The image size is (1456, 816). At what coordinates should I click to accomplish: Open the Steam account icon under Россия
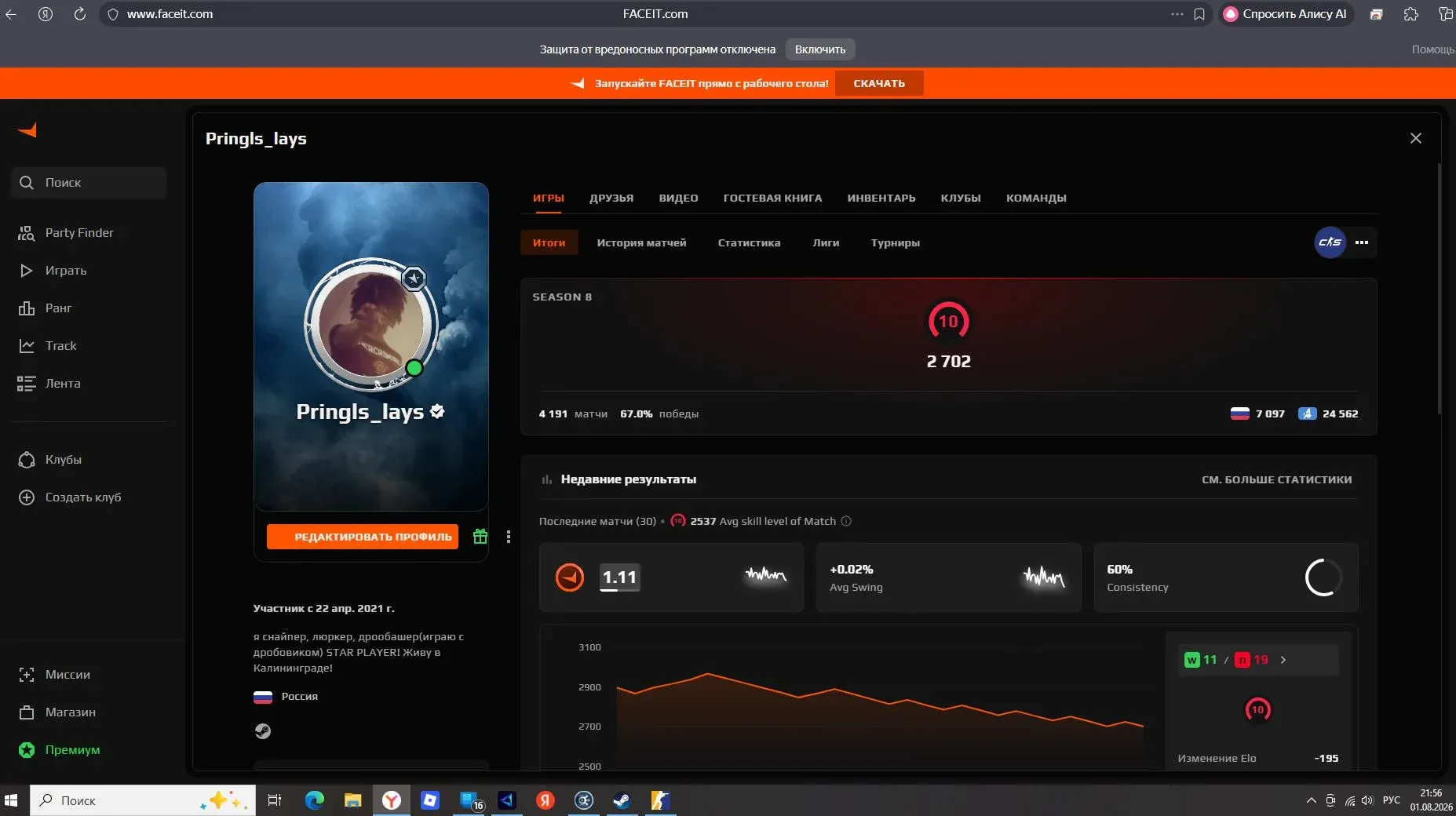tap(263, 731)
